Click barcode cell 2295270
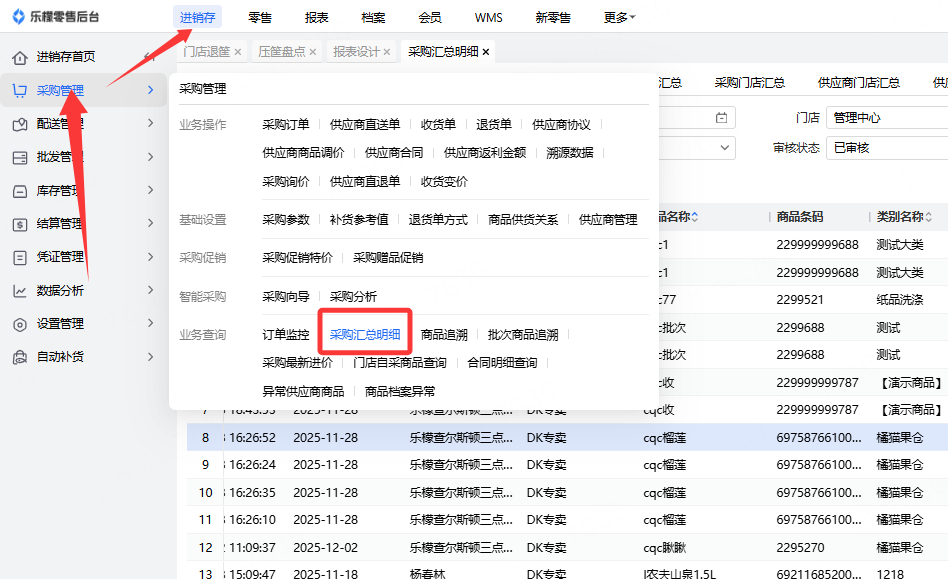Viewport: 948px width, 579px height. pyautogui.click(x=800, y=548)
